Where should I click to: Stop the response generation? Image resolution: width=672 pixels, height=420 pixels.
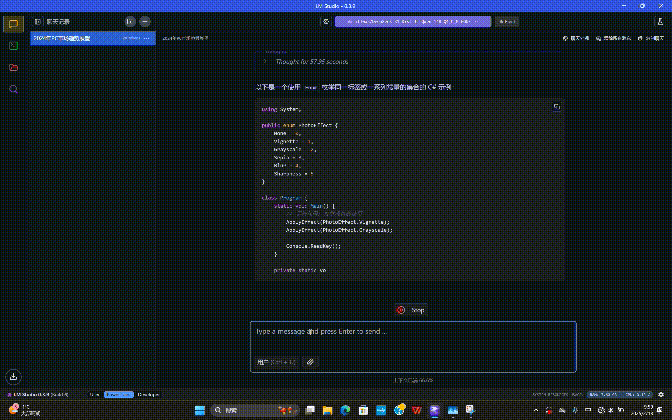coord(412,310)
